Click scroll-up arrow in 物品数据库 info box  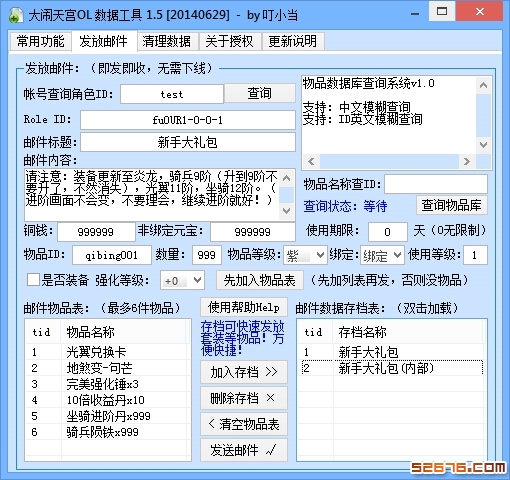coord(483,86)
